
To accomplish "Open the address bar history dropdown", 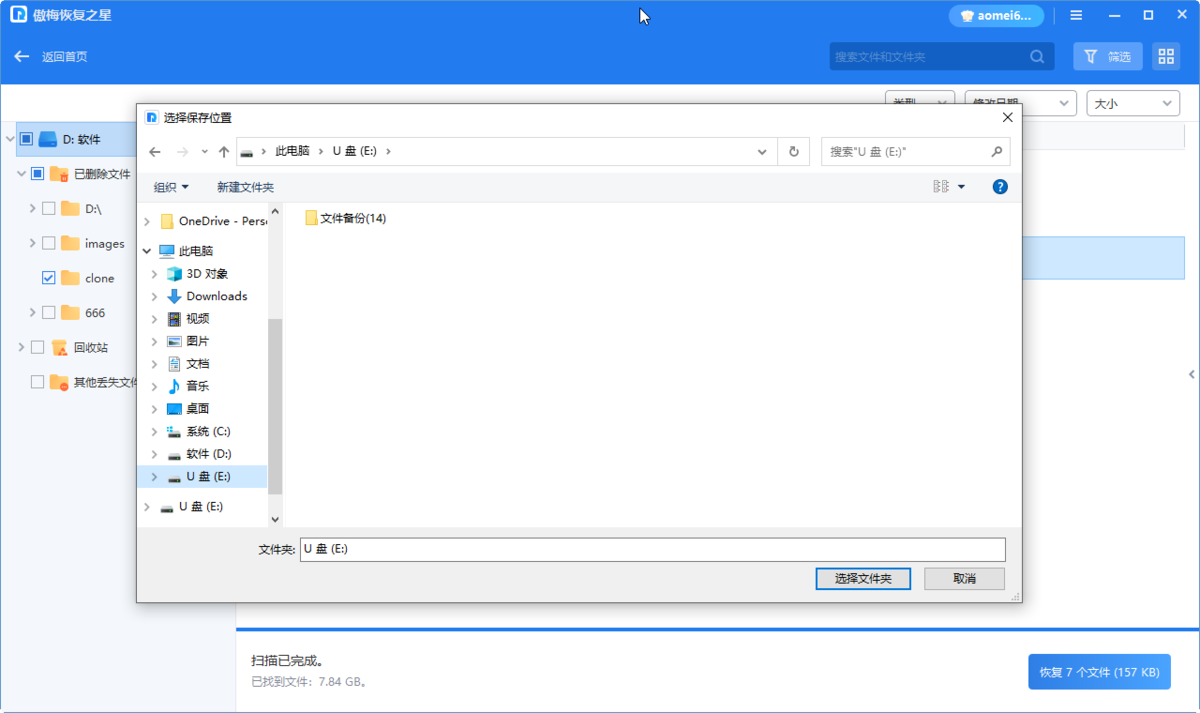I will [x=762, y=152].
